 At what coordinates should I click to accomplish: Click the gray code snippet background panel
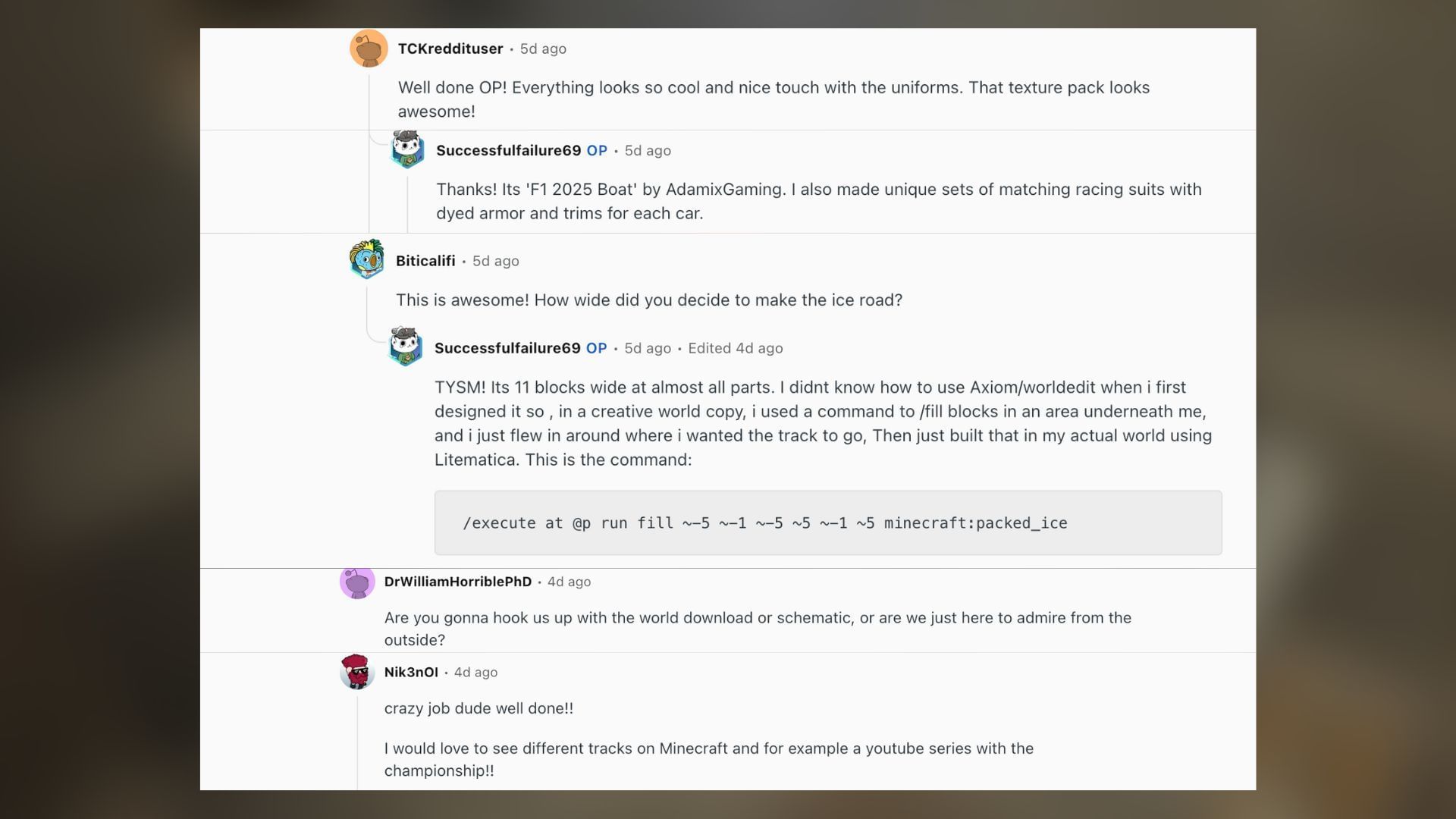pos(827,522)
